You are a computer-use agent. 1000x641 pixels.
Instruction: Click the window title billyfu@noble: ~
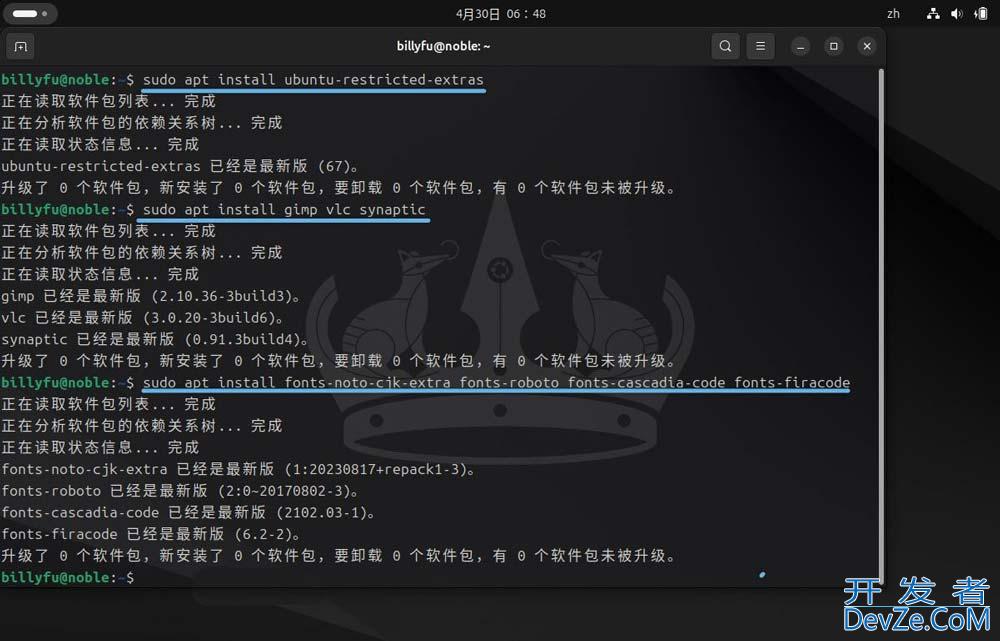pyautogui.click(x=443, y=46)
